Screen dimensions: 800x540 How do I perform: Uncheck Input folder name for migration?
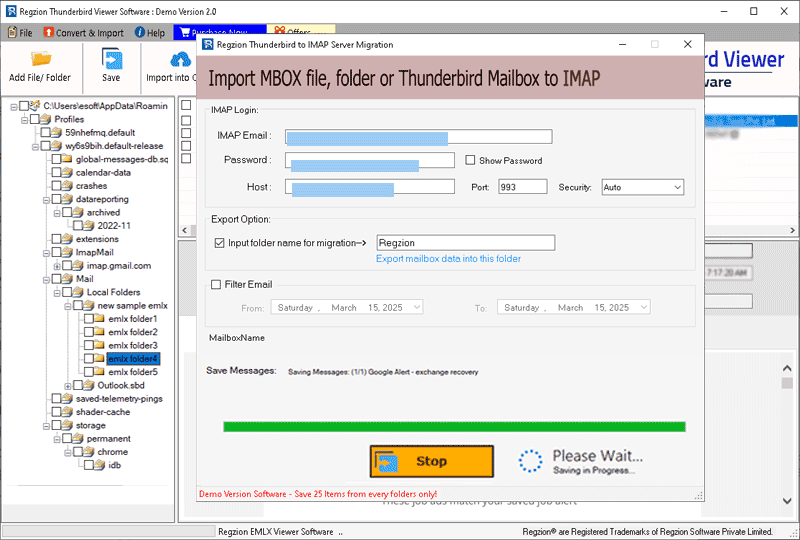tap(219, 243)
